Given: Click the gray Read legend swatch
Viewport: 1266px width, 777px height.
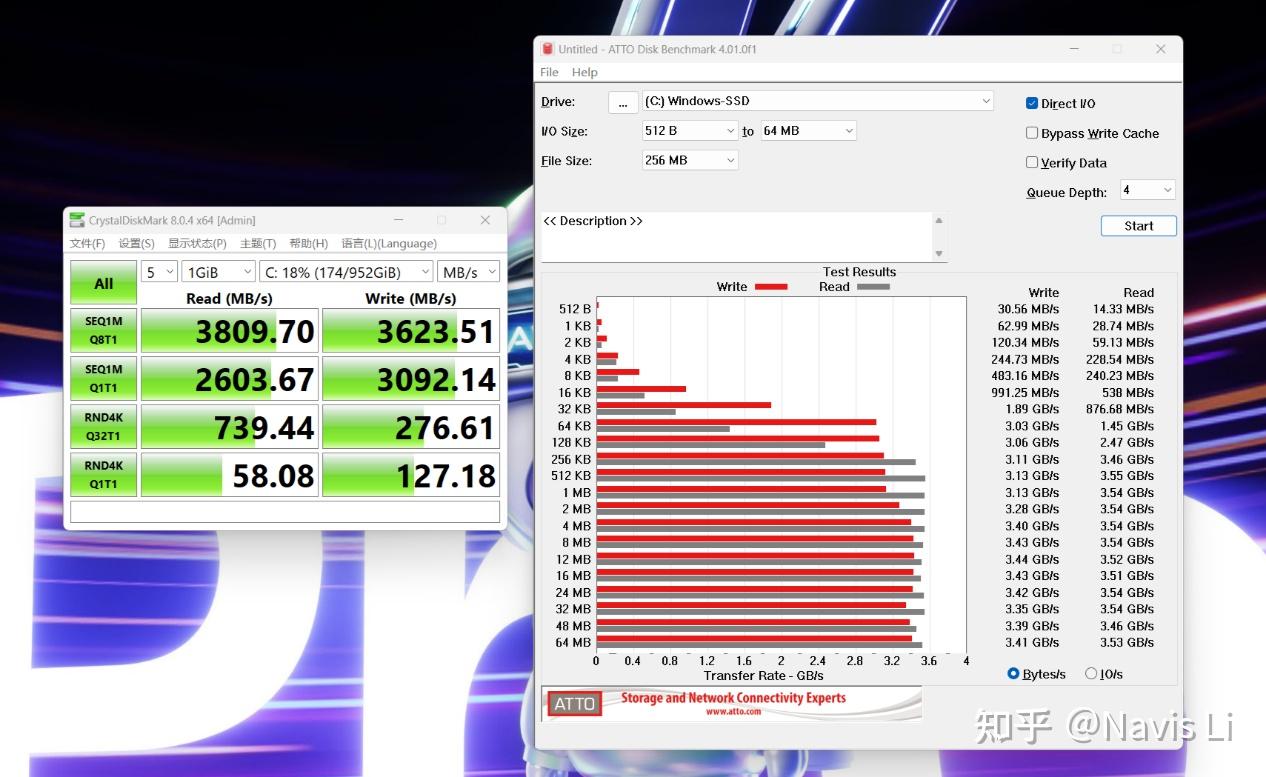Looking at the screenshot, I should (x=873, y=287).
